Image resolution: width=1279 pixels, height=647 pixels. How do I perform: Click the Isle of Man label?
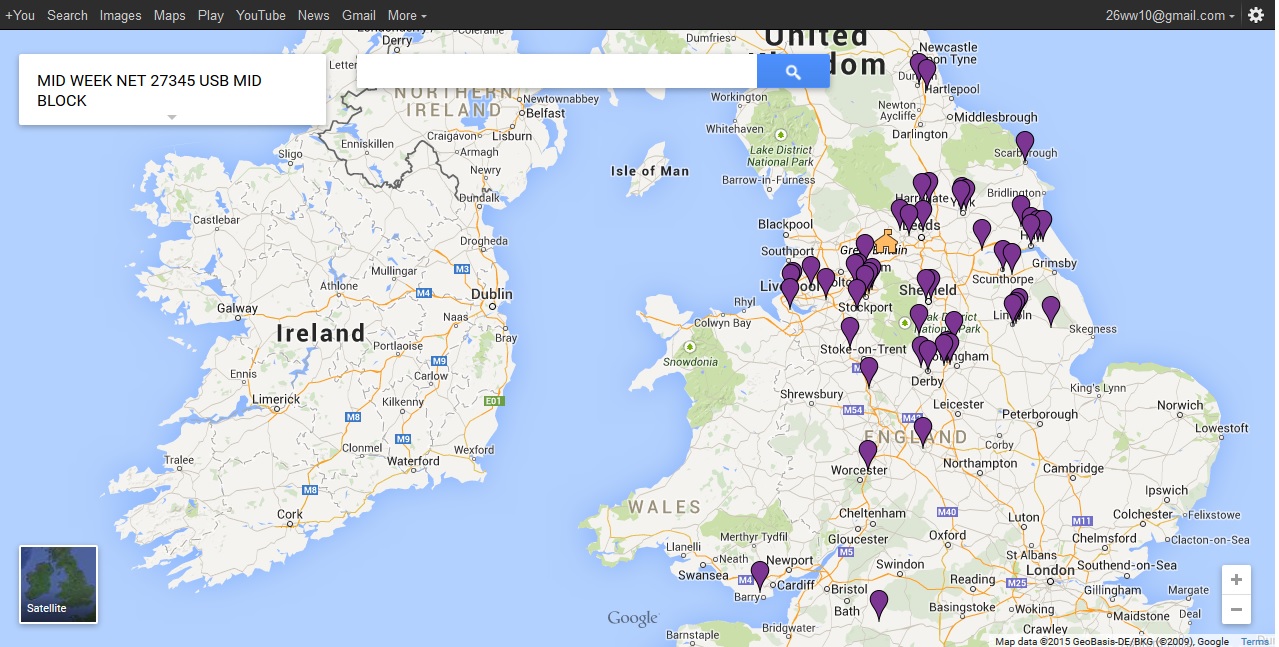tap(650, 171)
